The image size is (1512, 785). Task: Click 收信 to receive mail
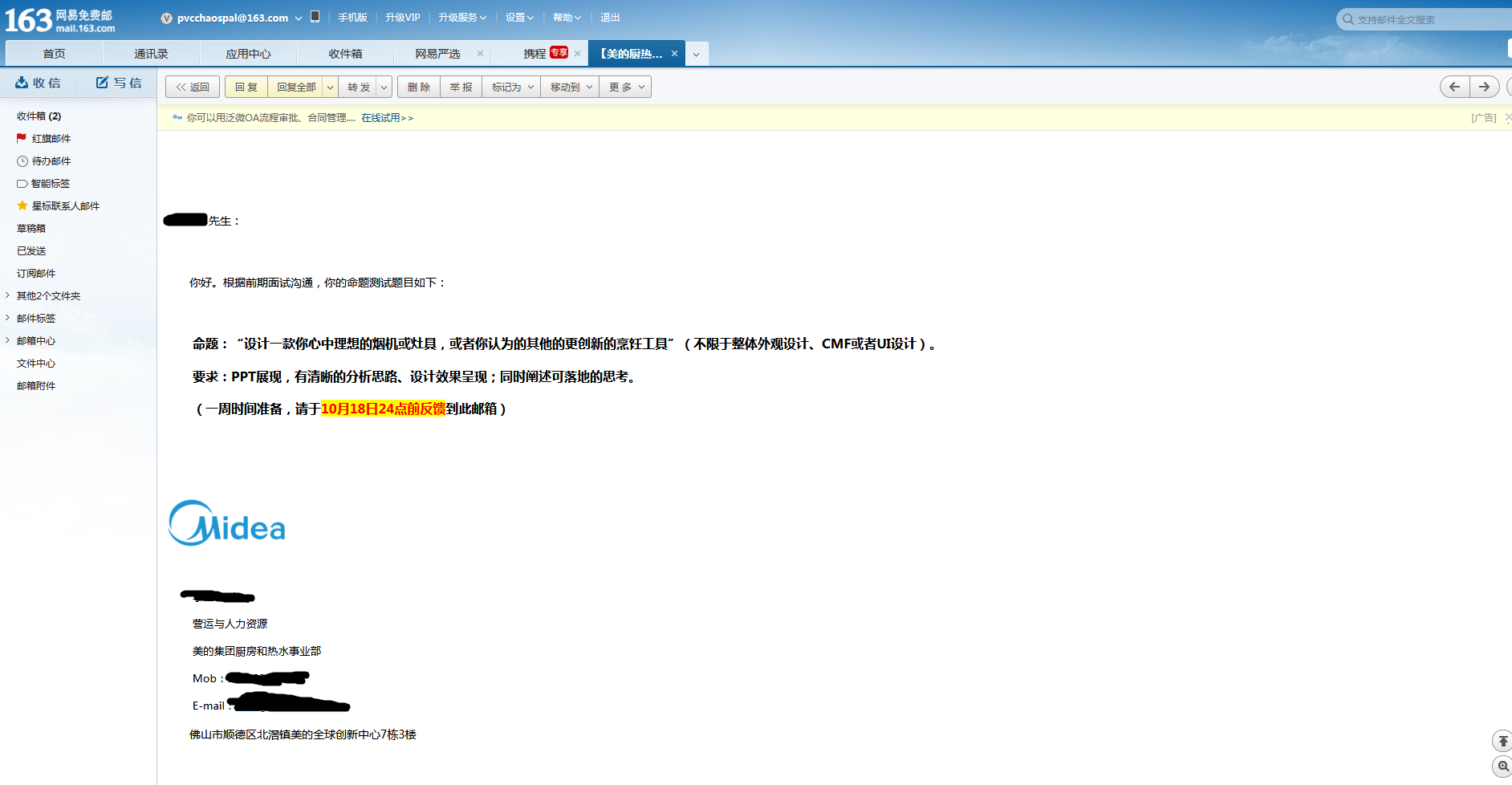(39, 83)
